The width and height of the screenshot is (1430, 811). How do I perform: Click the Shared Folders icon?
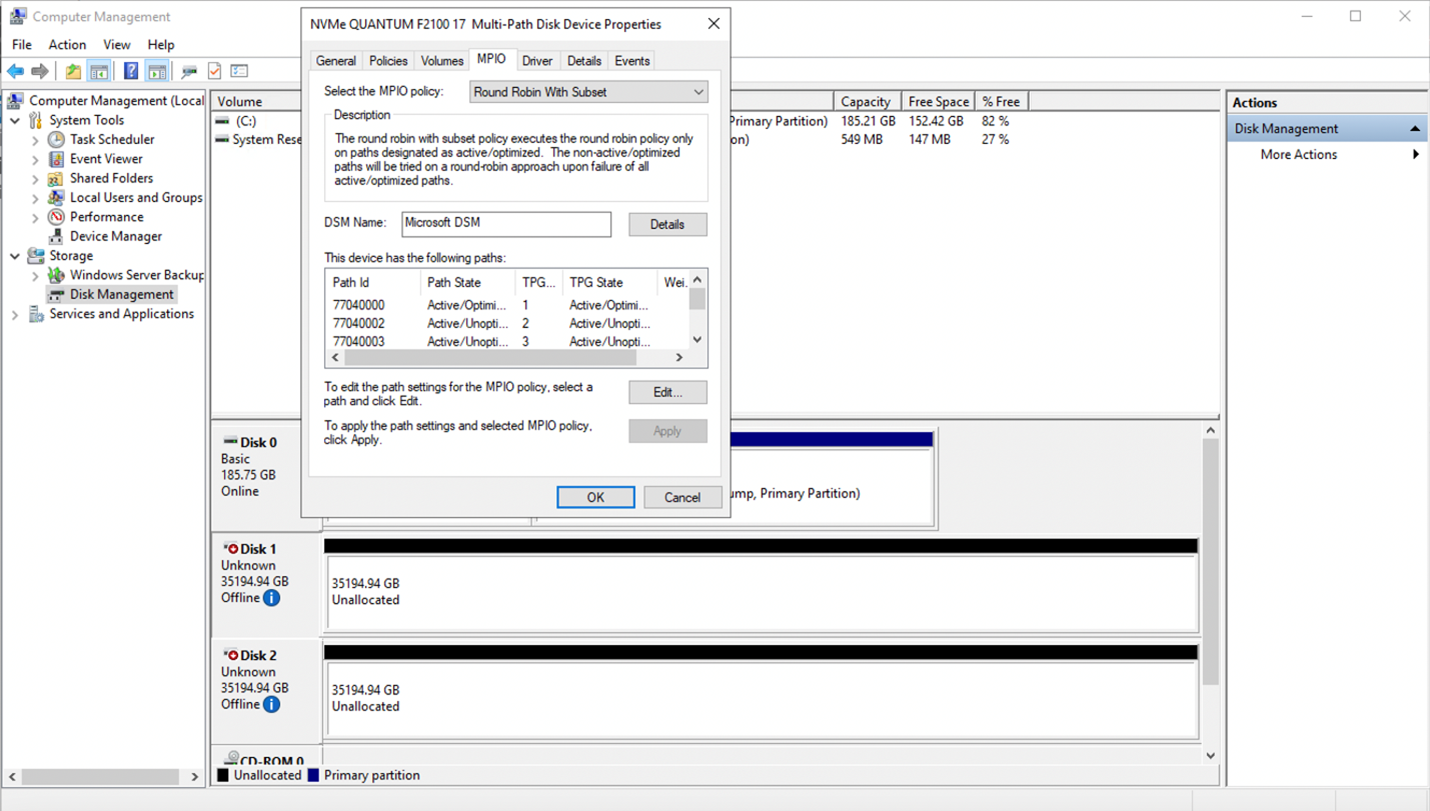(56, 178)
